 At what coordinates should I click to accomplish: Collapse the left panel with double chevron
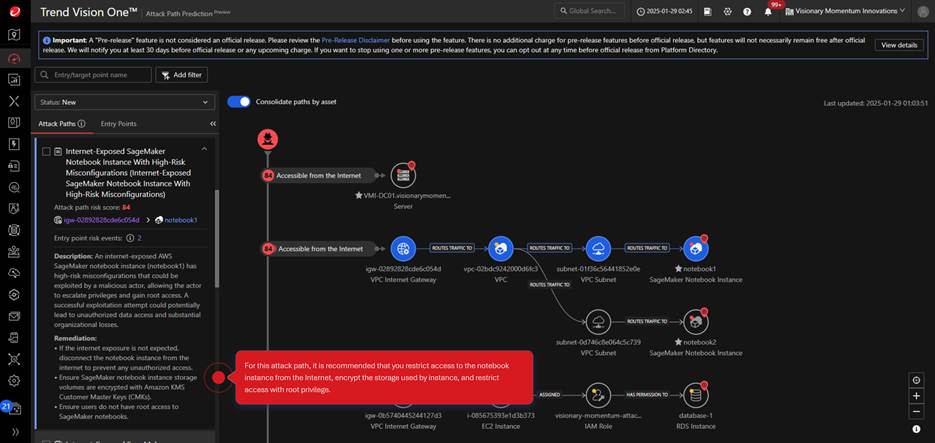(x=213, y=124)
